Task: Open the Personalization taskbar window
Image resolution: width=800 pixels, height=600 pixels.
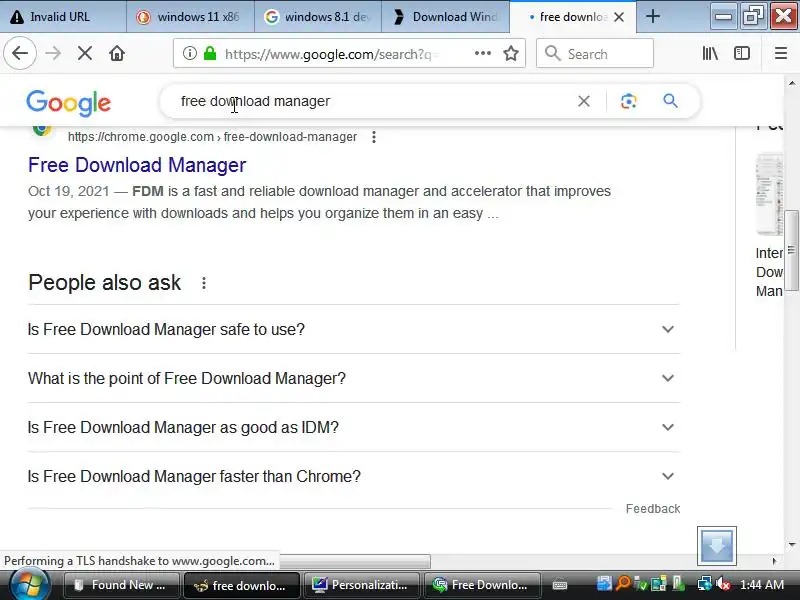Action: tap(361, 585)
